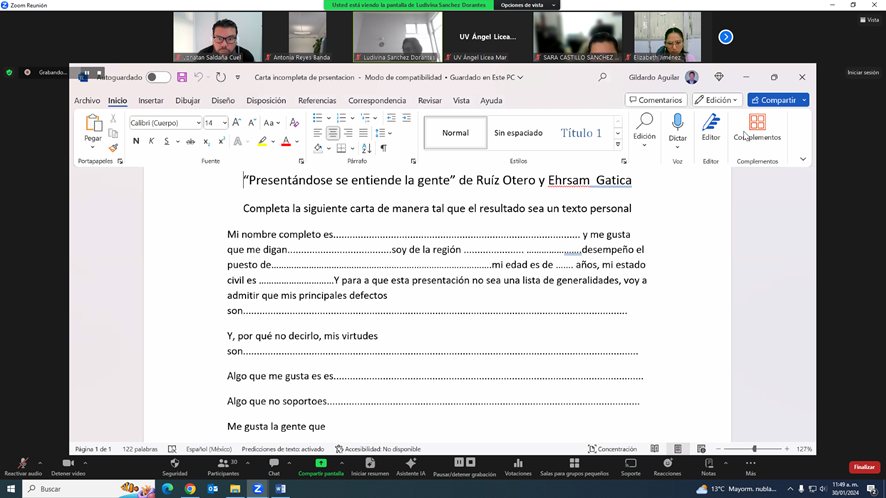Open the Referencias ribbon tab

(317, 101)
